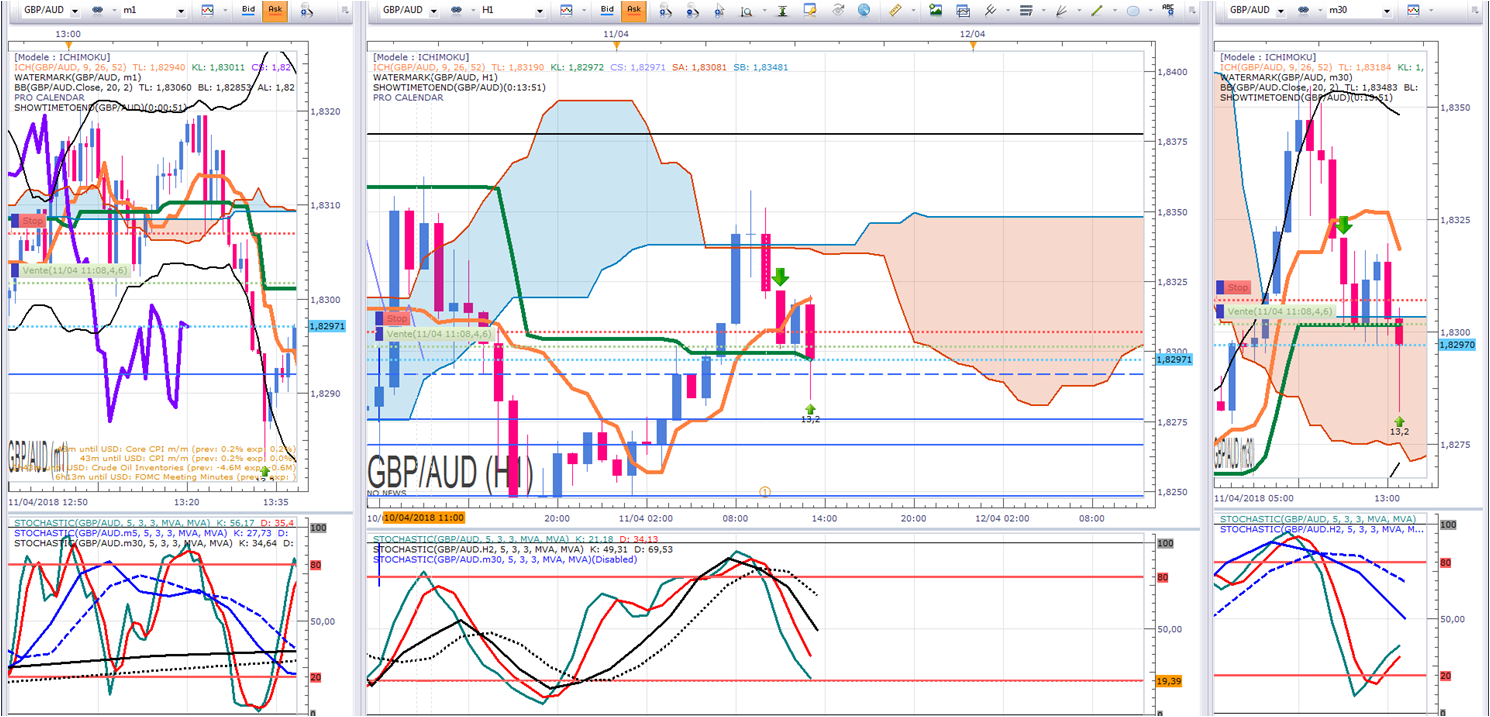
Task: Open chart type icon in H1 toolbar
Action: pyautogui.click(x=566, y=10)
